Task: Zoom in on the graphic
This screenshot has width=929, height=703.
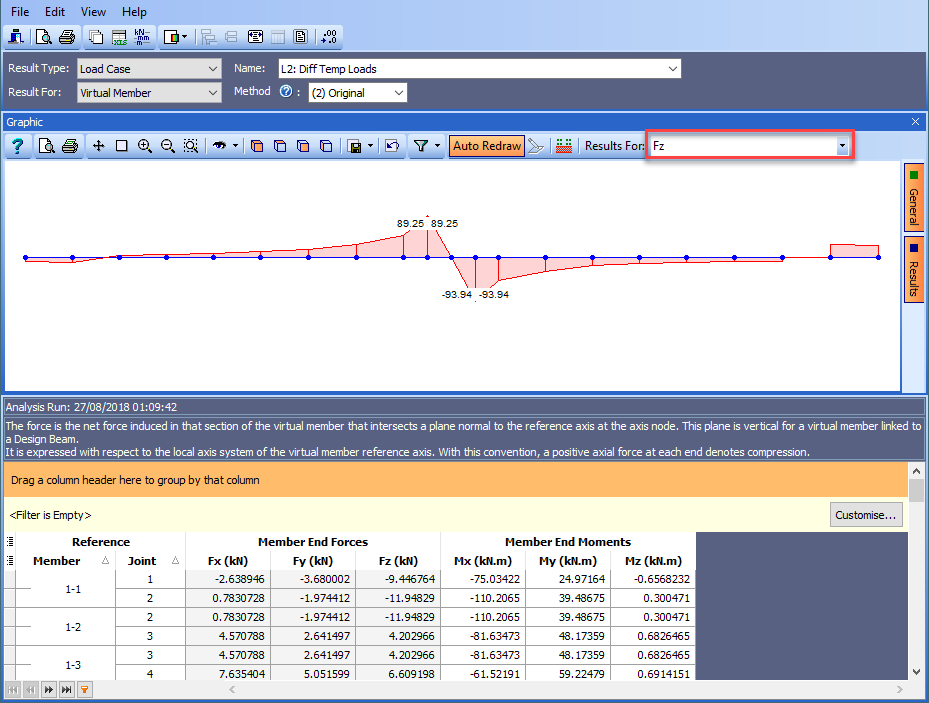Action: pyautogui.click(x=145, y=146)
